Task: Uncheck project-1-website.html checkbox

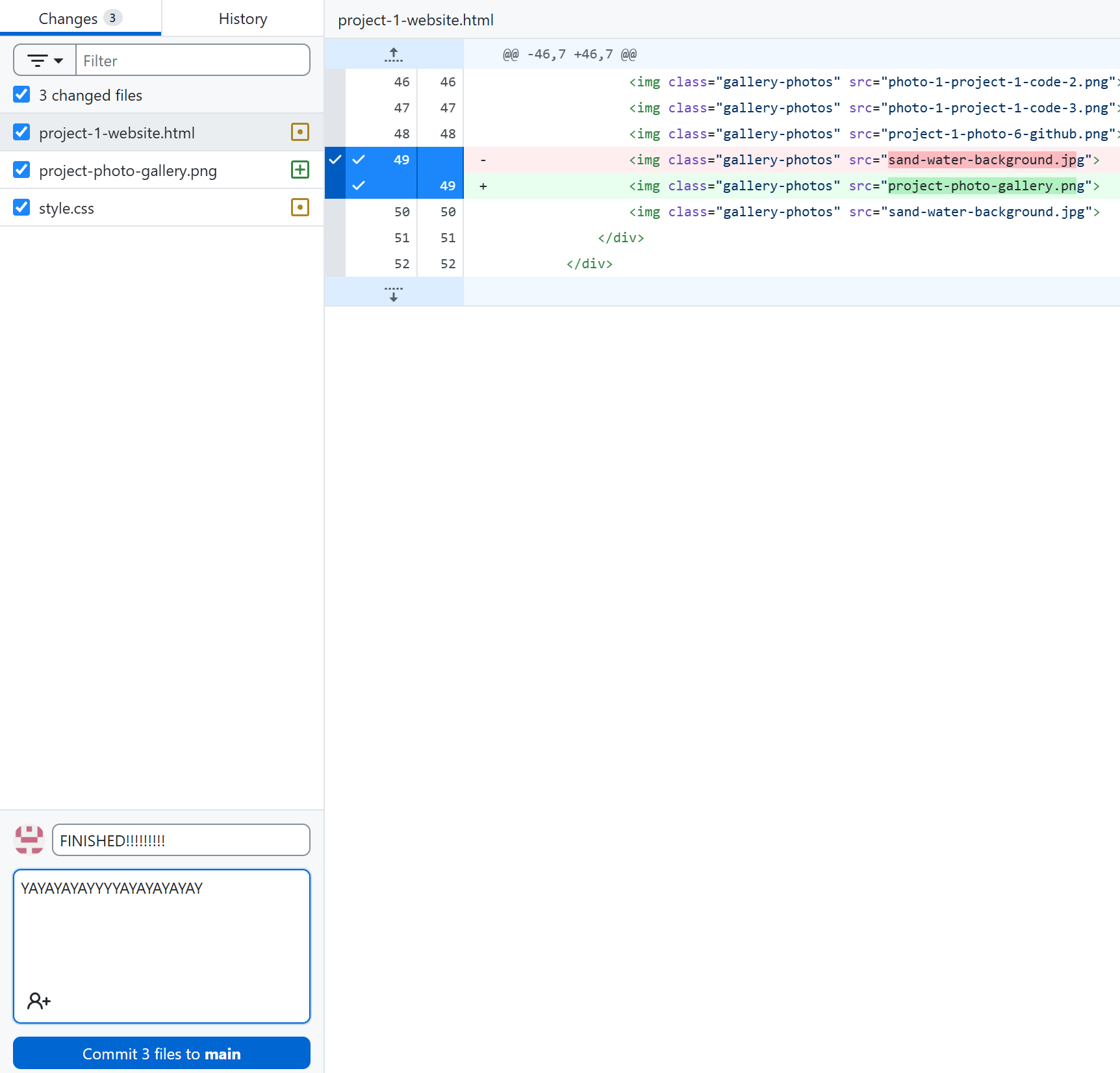Action: click(x=21, y=133)
